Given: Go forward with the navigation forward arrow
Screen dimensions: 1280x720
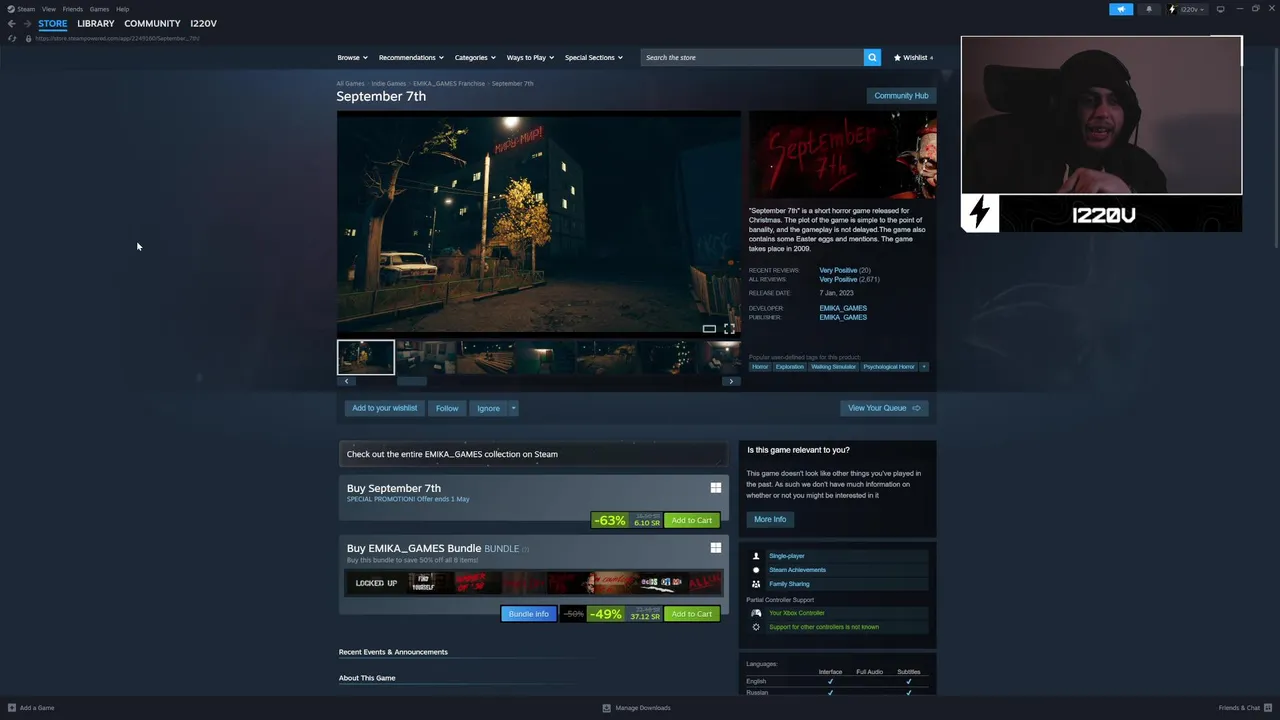Looking at the screenshot, I should (27, 23).
